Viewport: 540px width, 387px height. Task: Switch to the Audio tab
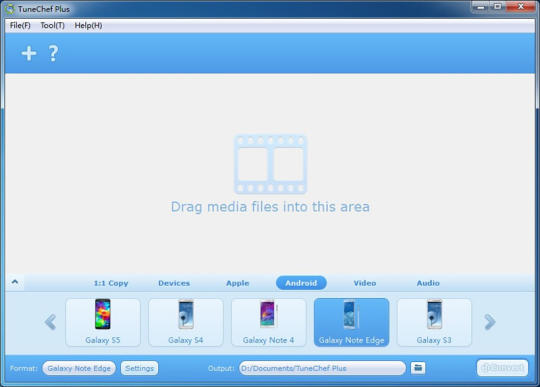428,283
